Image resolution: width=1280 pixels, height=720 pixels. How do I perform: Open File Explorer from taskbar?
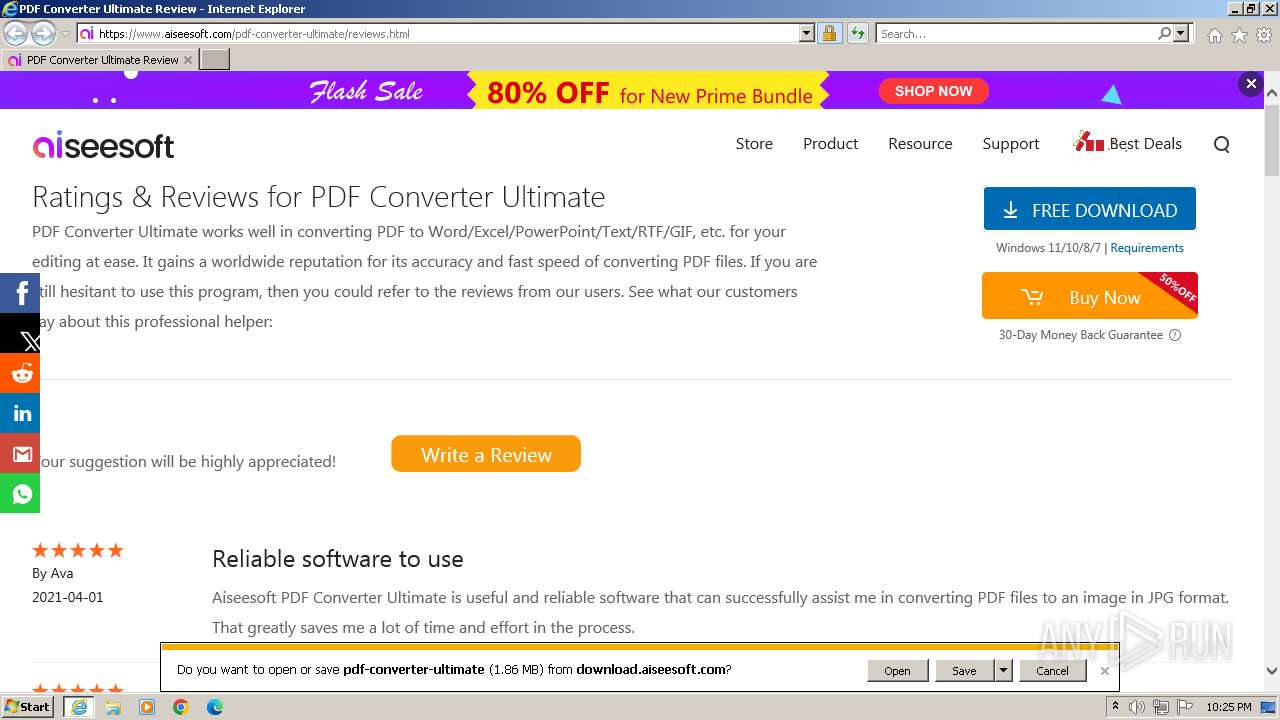click(113, 707)
